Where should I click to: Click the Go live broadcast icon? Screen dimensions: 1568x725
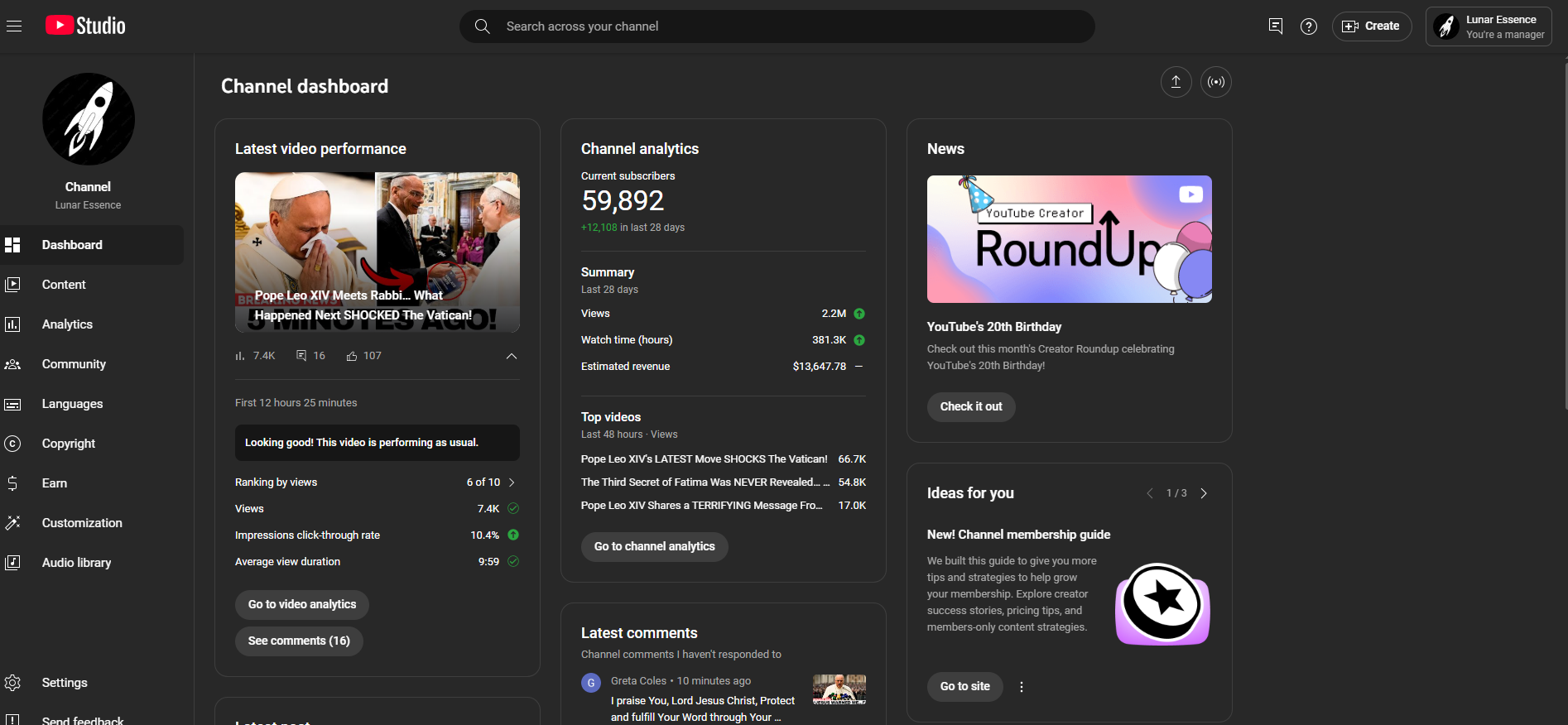tap(1216, 82)
